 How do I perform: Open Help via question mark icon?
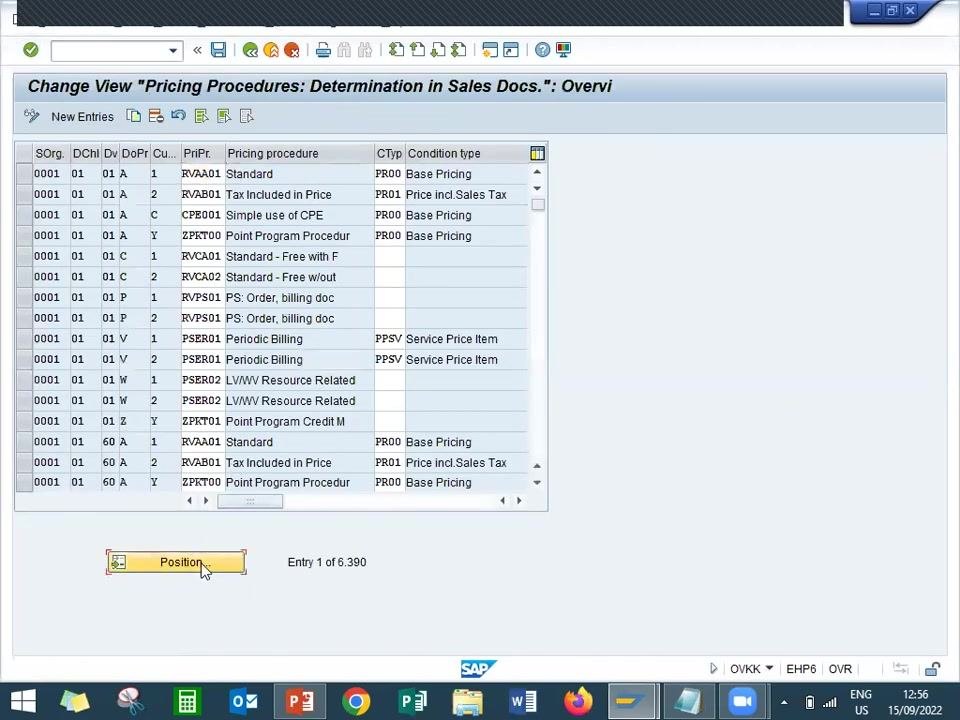click(542, 50)
